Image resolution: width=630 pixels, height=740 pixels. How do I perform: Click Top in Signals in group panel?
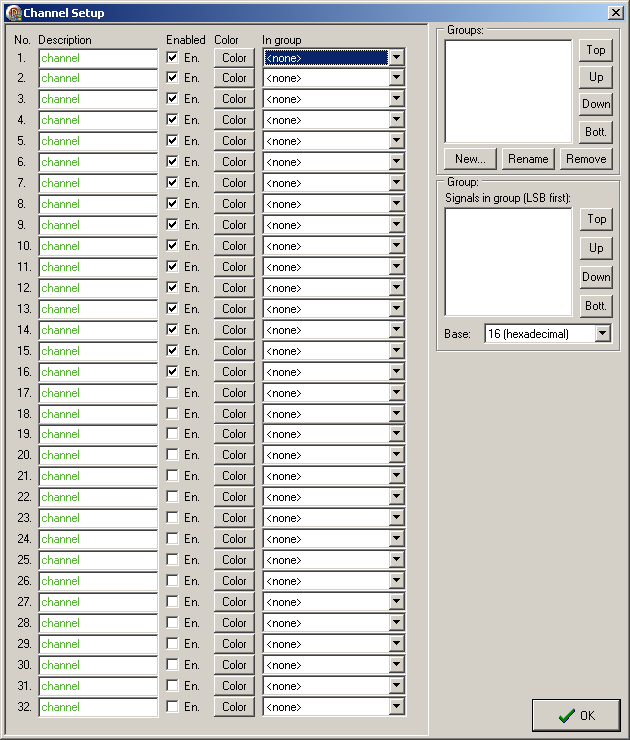click(596, 219)
